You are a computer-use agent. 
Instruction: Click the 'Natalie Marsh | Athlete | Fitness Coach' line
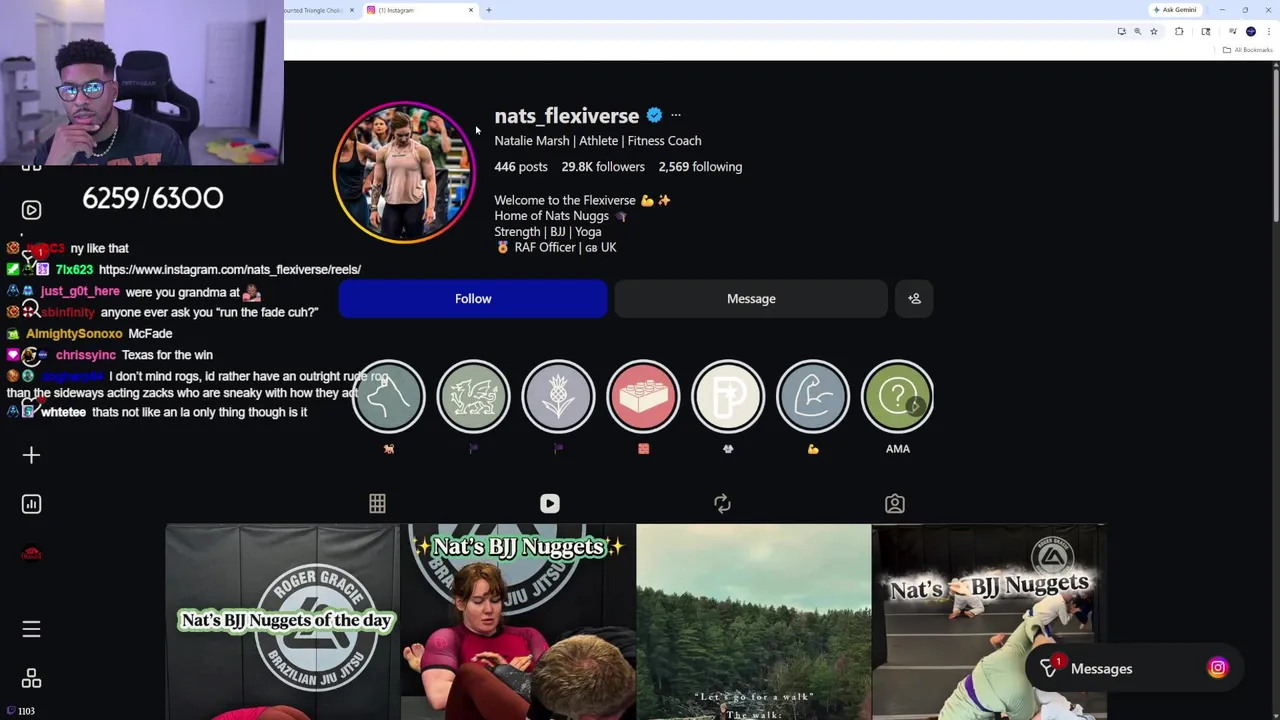(597, 141)
